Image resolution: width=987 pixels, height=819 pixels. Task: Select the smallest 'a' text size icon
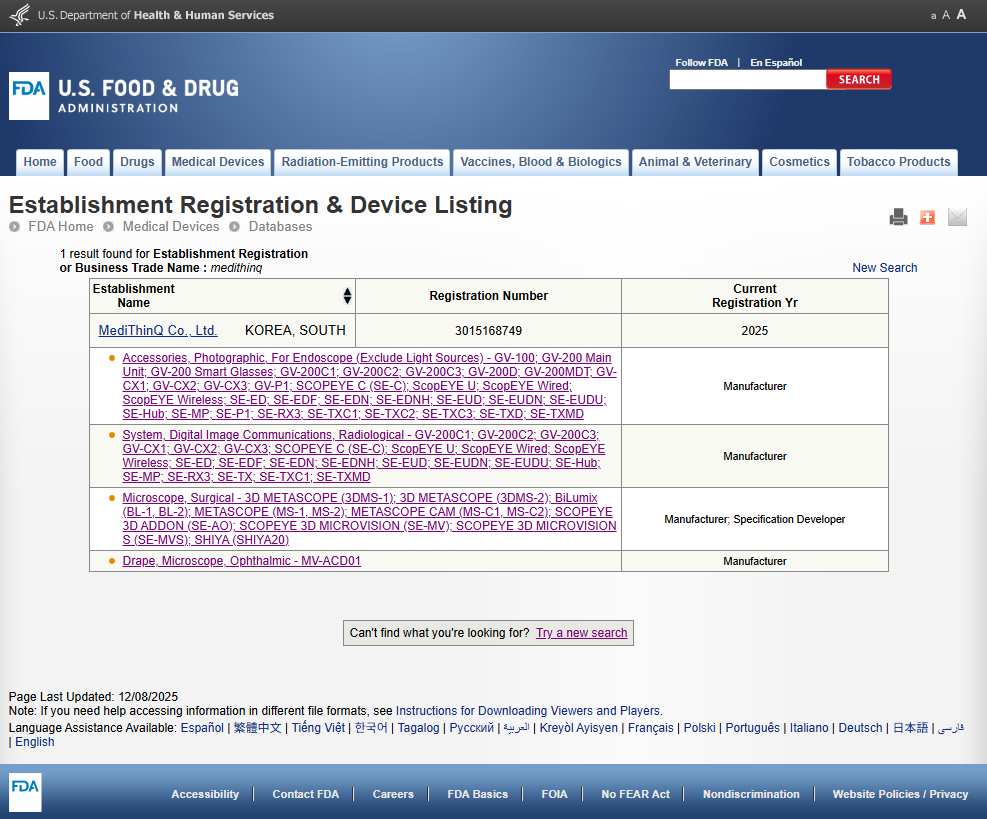pos(933,14)
